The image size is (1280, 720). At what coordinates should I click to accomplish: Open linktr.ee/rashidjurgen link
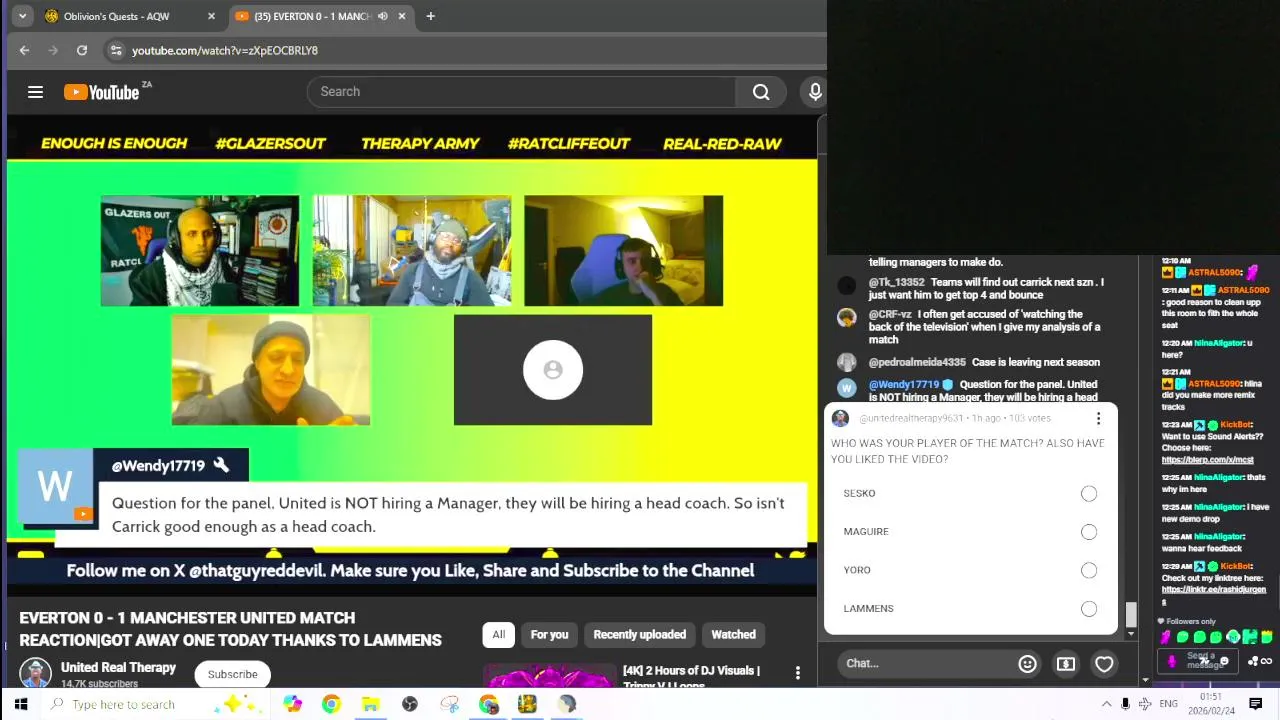[1213, 595]
